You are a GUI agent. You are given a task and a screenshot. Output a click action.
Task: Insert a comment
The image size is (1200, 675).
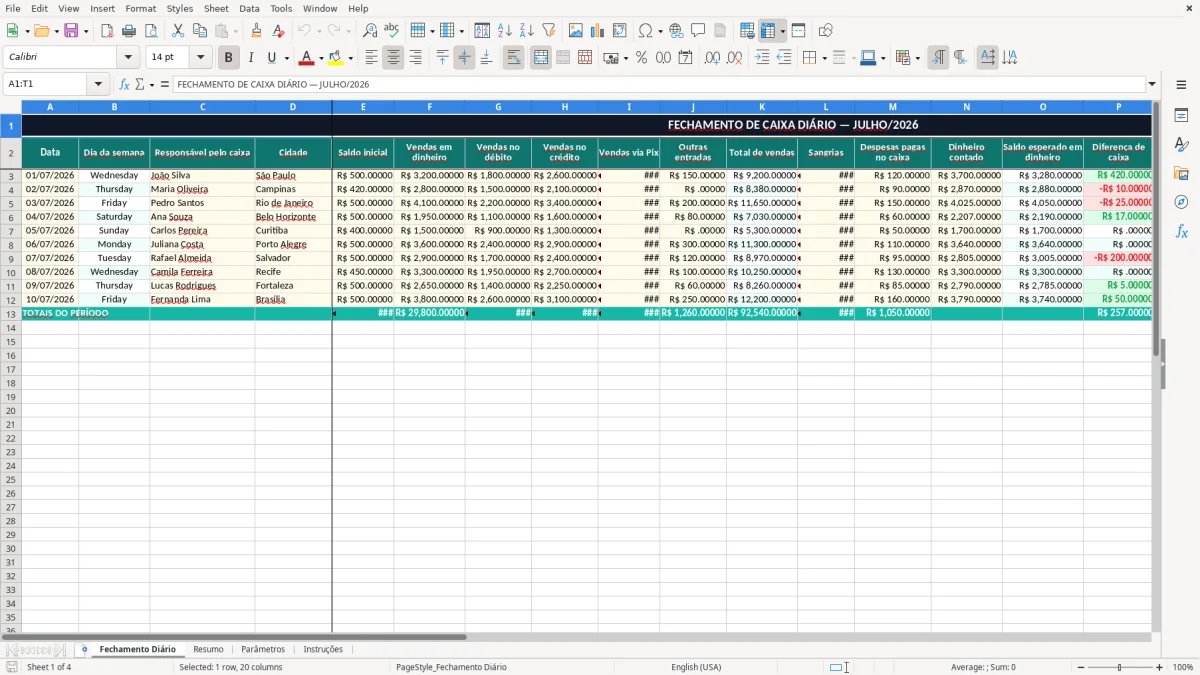point(698,31)
